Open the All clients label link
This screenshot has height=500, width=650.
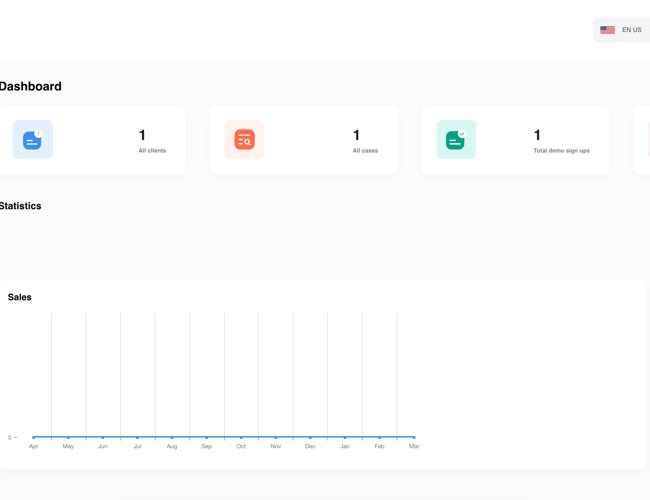click(x=152, y=151)
